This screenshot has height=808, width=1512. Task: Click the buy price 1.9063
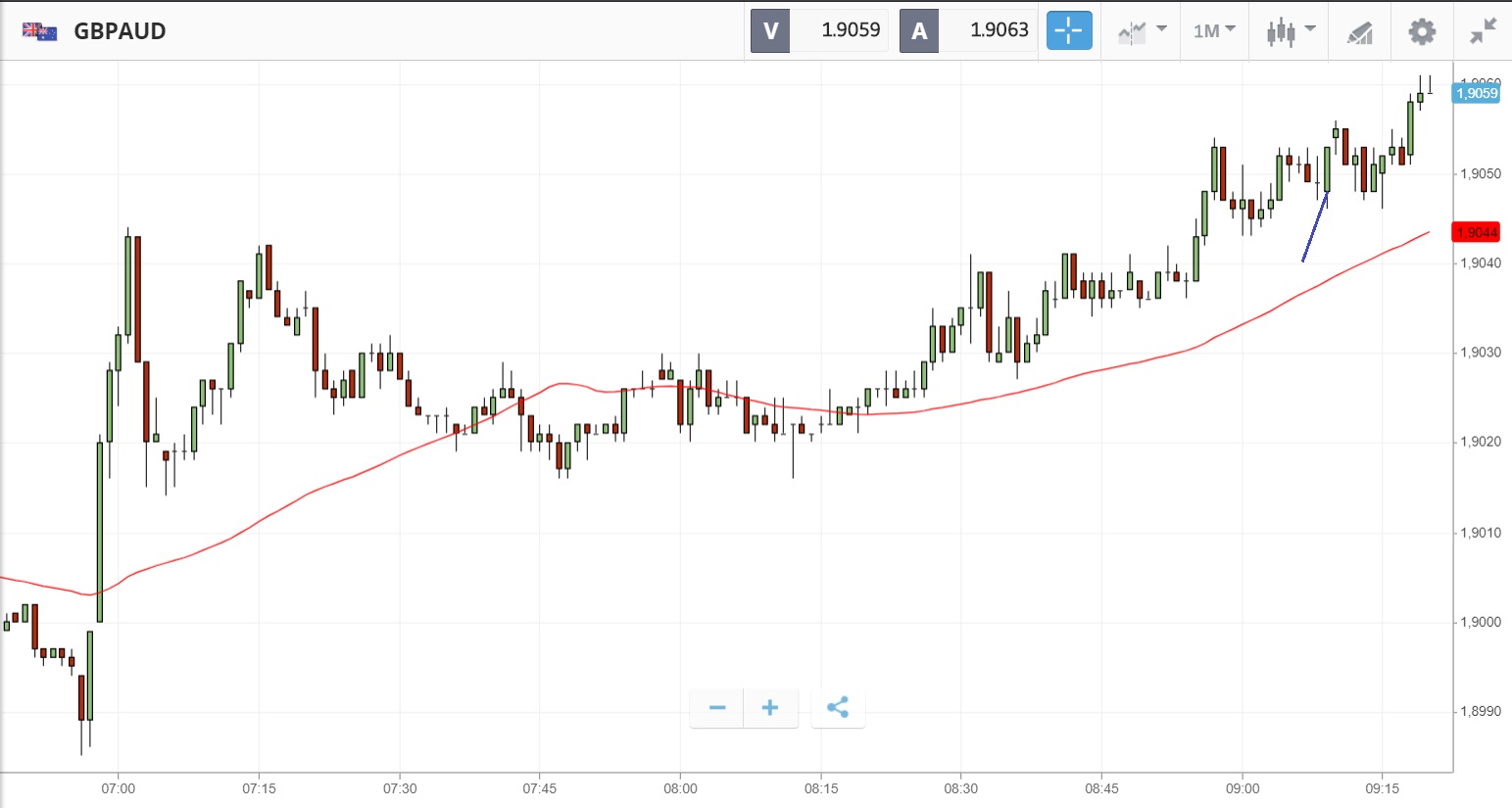pos(999,30)
